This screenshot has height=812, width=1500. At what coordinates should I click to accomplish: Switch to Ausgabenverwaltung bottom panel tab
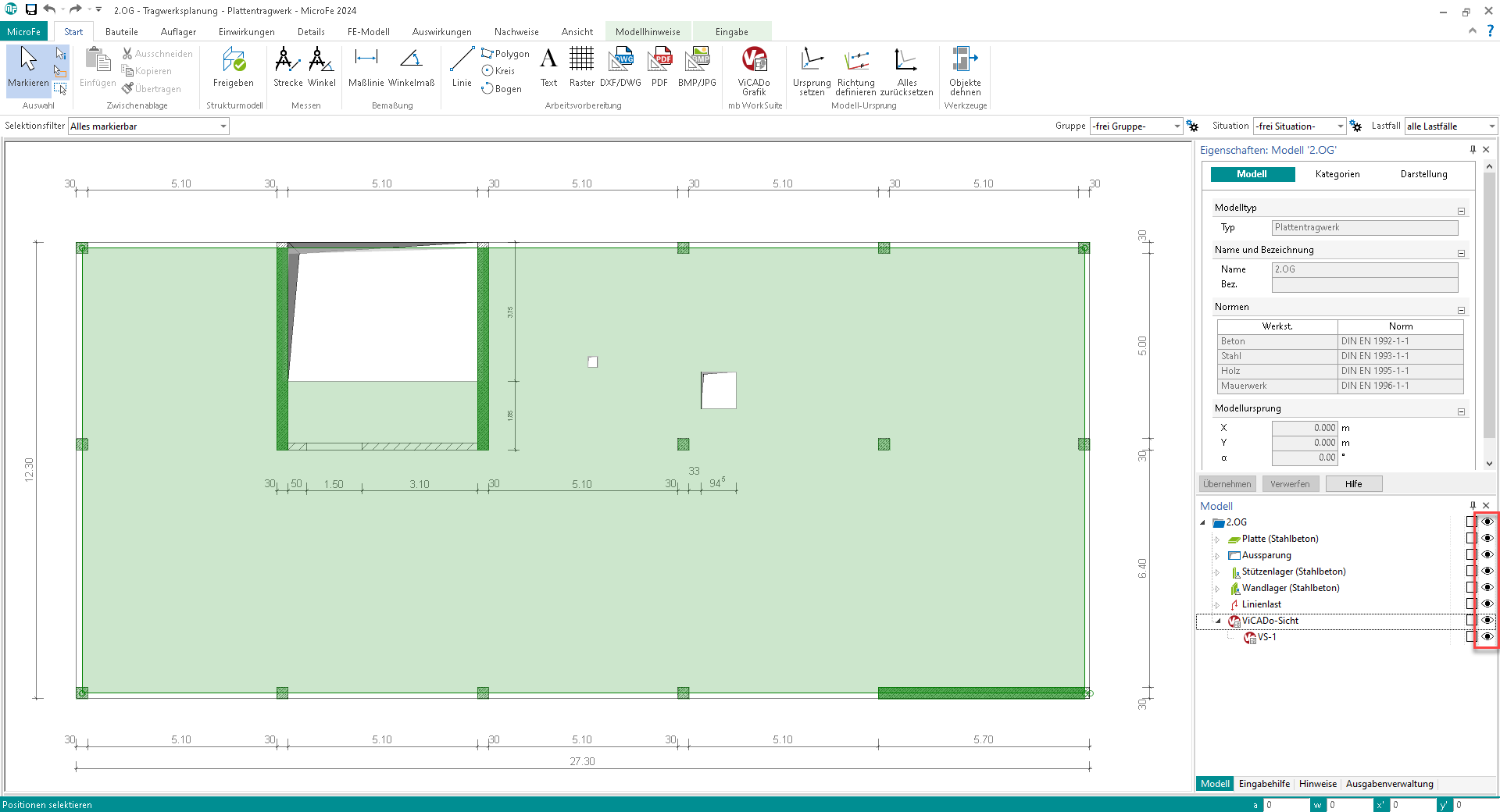(x=1389, y=784)
